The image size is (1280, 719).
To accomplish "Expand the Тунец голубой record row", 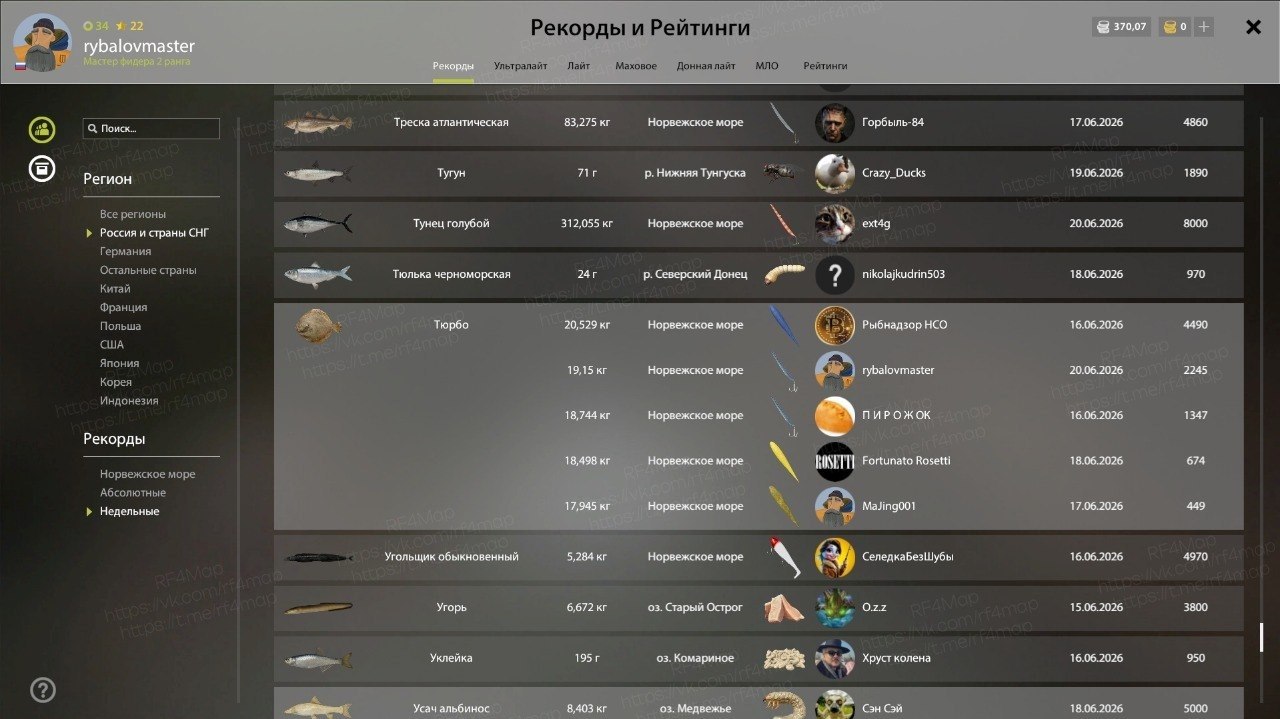I will 758,224.
